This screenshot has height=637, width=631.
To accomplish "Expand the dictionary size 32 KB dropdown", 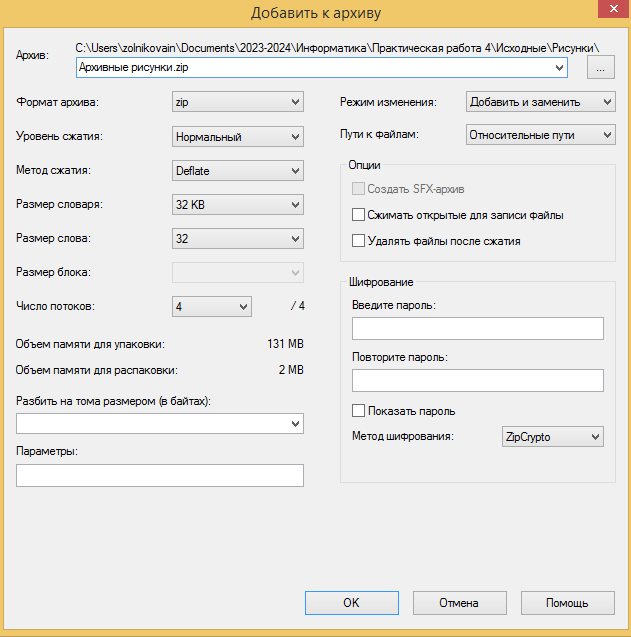I will pyautogui.click(x=238, y=204).
